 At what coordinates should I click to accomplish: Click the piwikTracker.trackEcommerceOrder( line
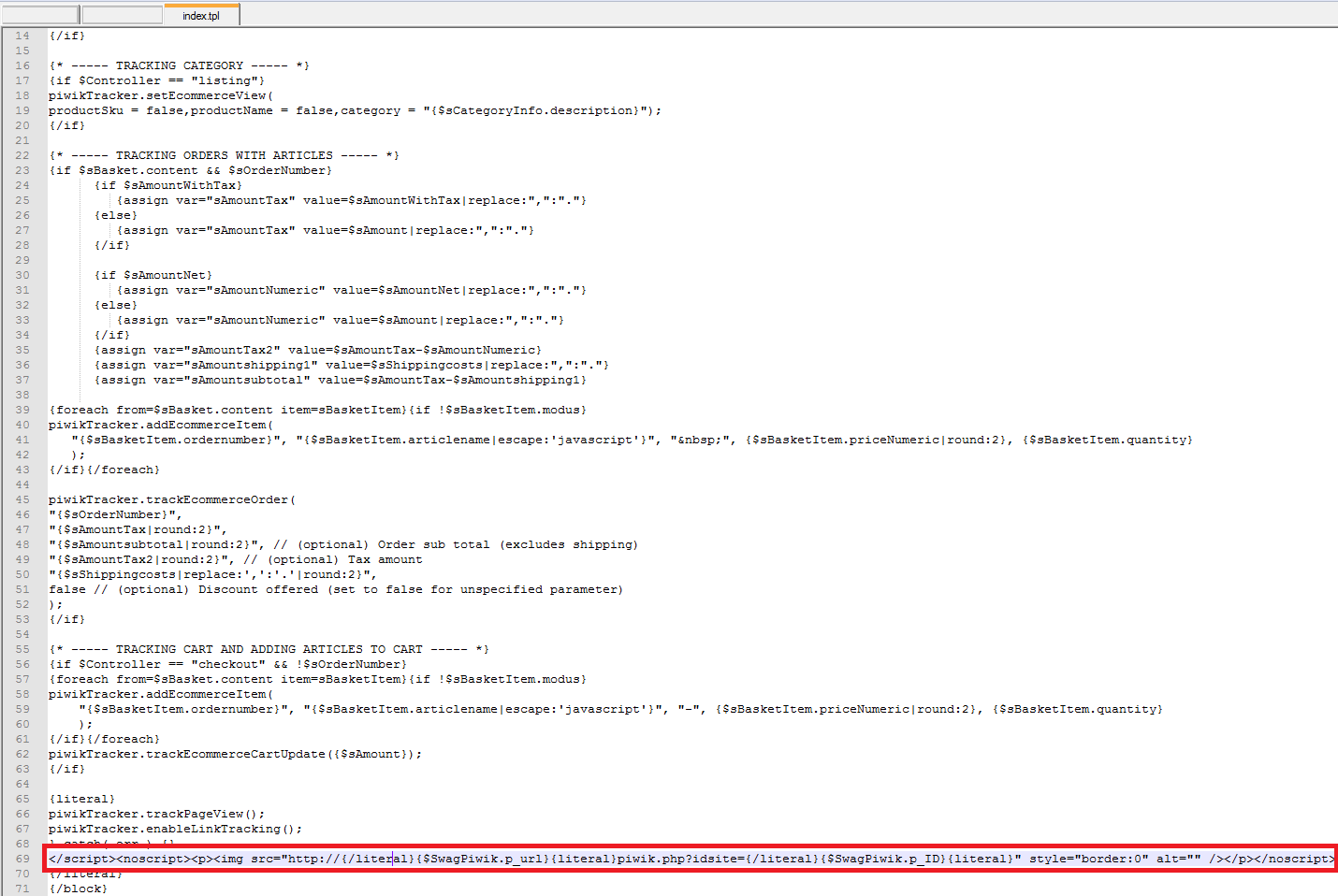(172, 499)
